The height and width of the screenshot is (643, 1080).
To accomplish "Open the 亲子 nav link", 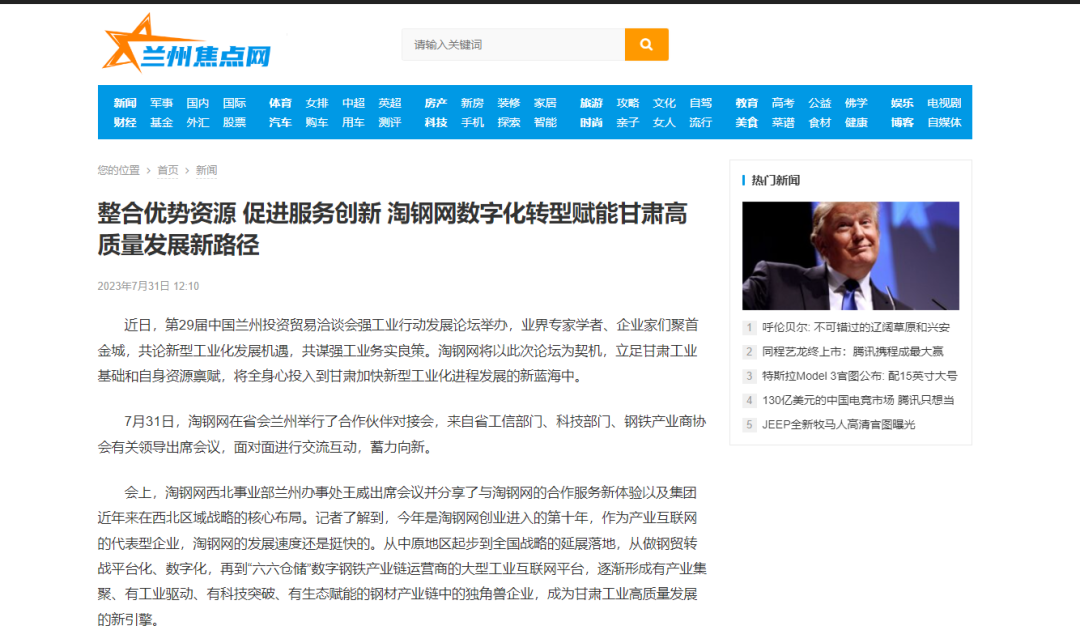I will click(628, 123).
